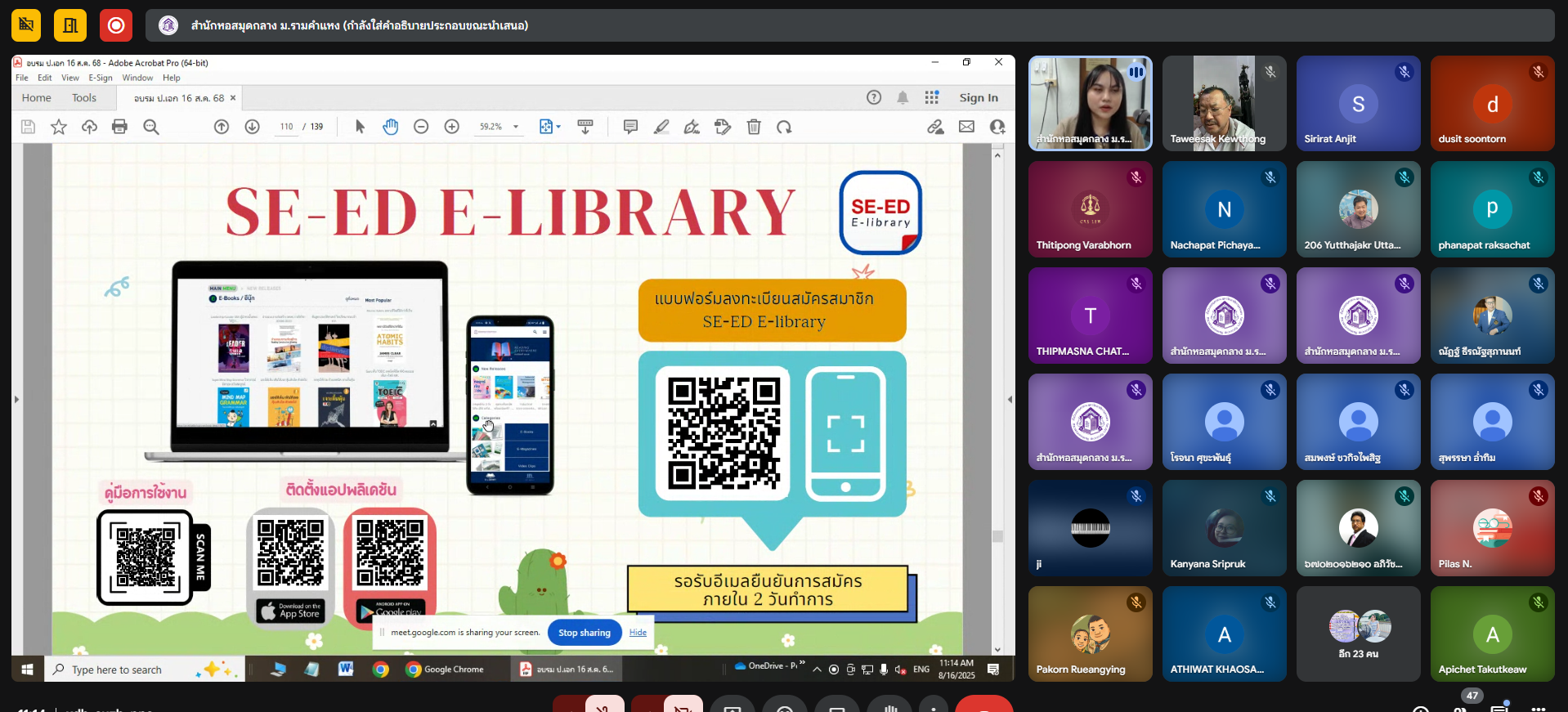This screenshot has height=712, width=1568.
Task: Expand the right tools pane arrow
Action: (x=1010, y=400)
